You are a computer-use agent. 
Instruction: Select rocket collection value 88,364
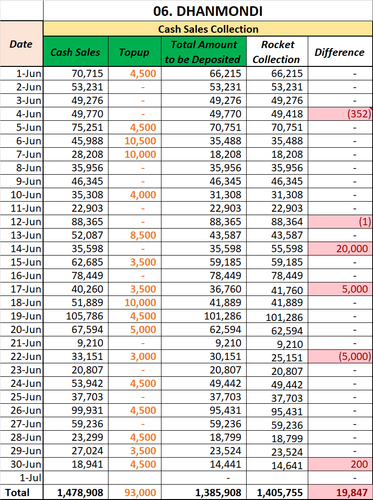pyautogui.click(x=277, y=222)
